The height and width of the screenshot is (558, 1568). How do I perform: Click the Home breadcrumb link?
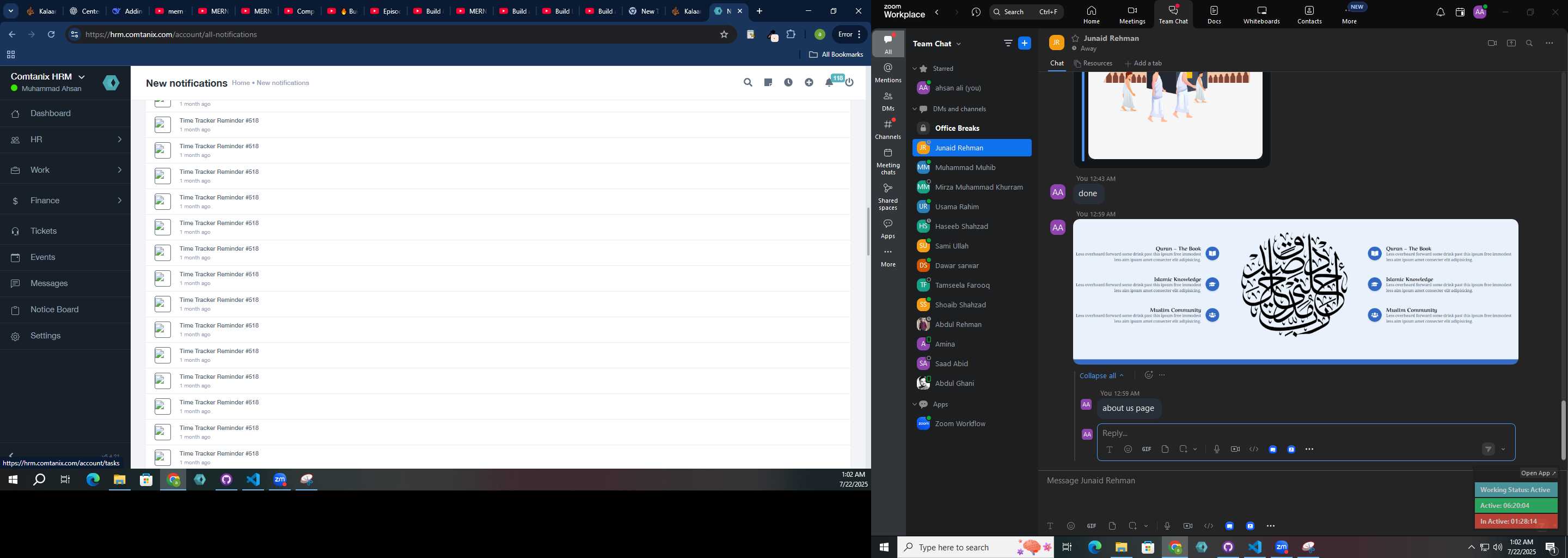[x=241, y=83]
